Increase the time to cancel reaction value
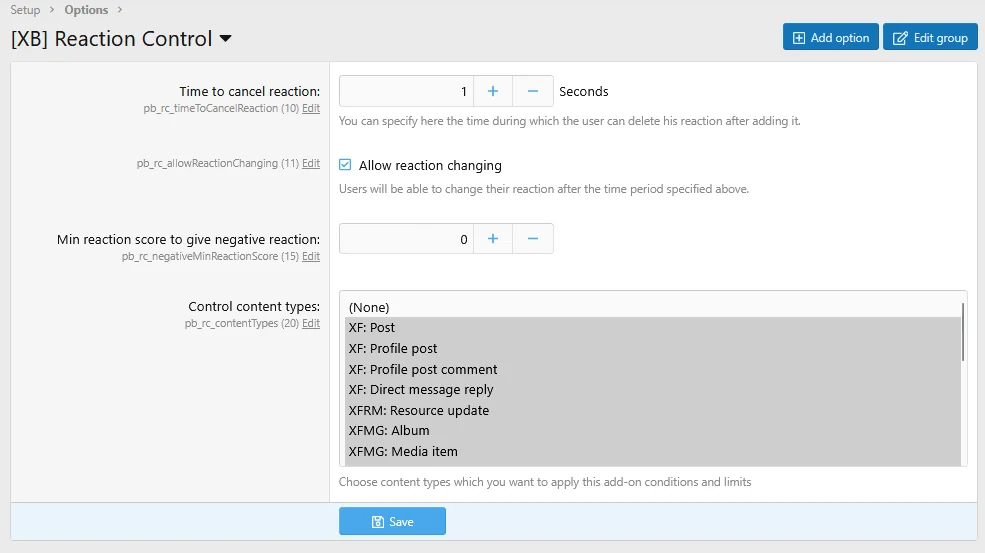The width and height of the screenshot is (985, 553). [492, 91]
